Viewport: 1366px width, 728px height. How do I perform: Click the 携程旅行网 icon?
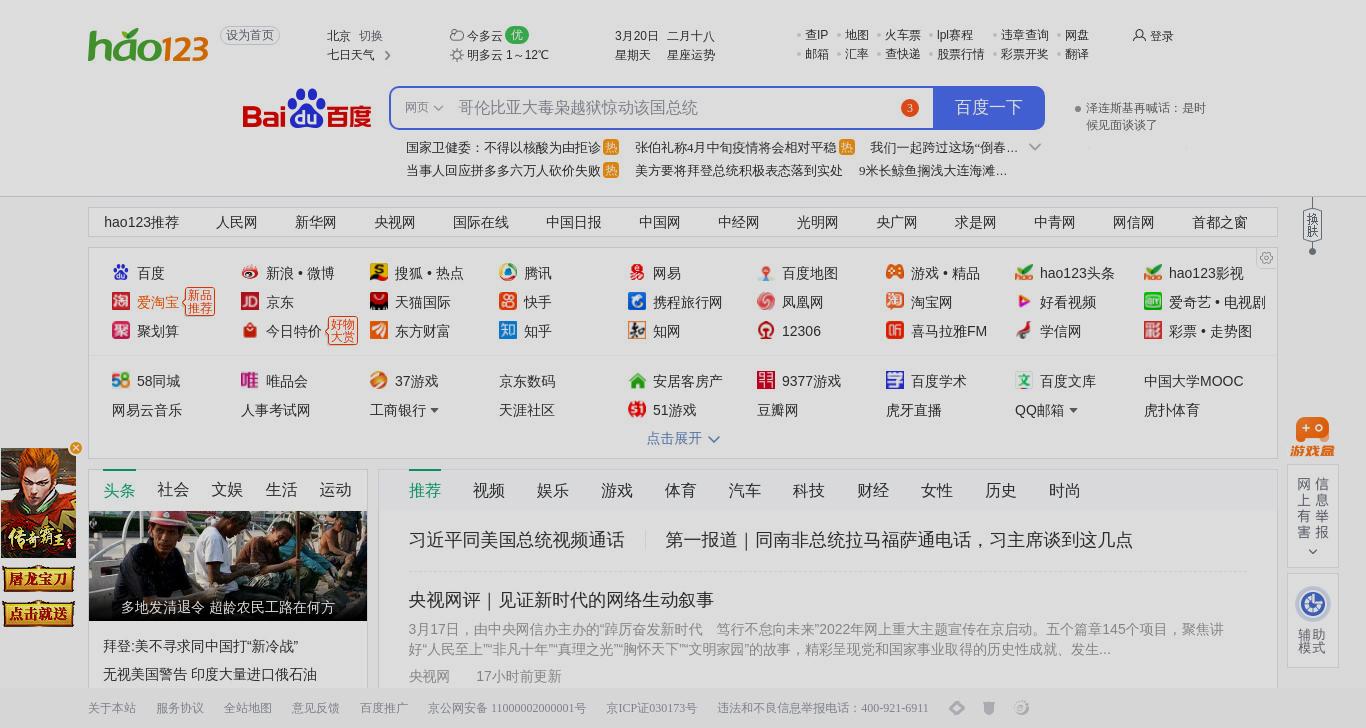[637, 301]
